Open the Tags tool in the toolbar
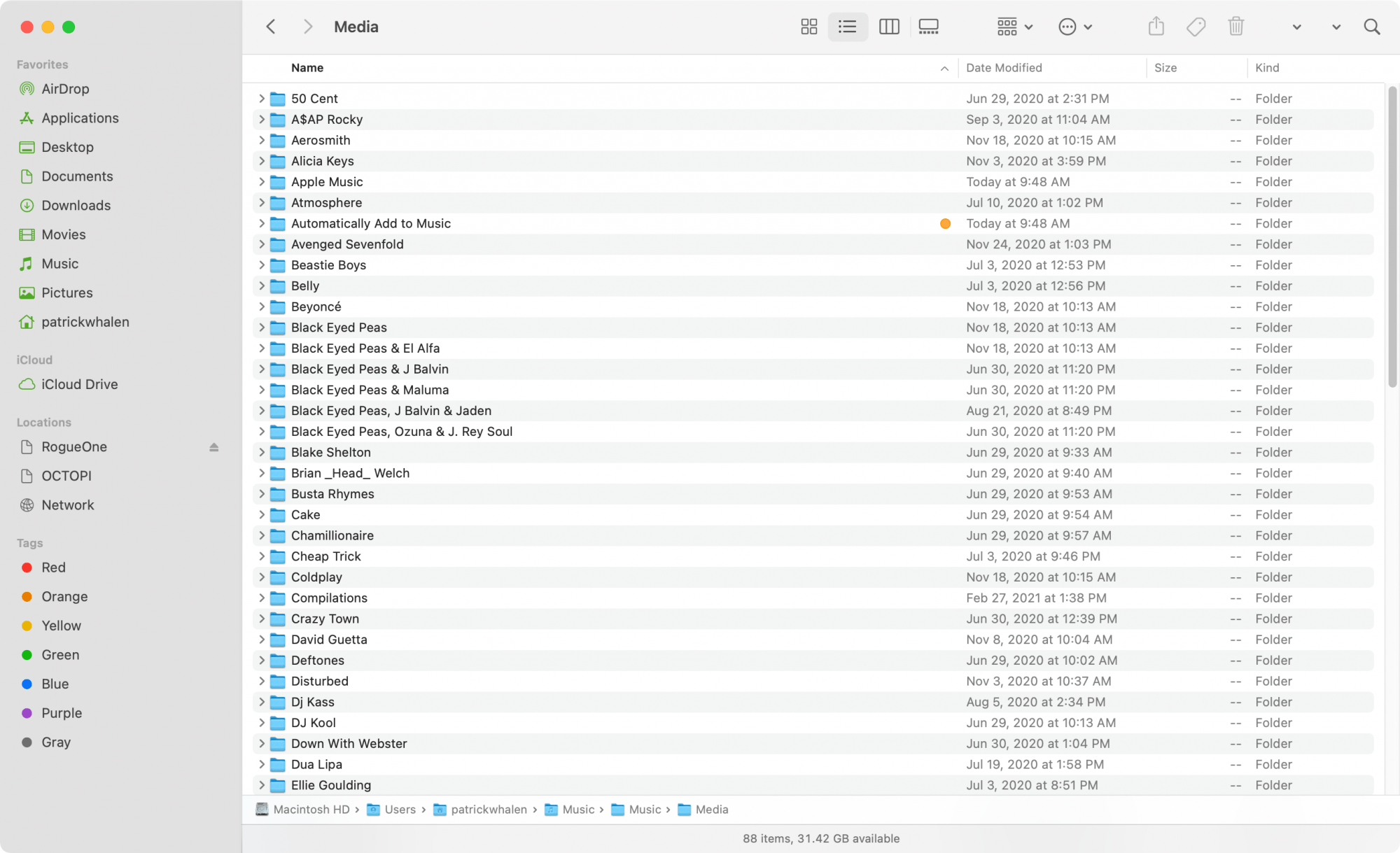This screenshot has height=853, width=1400. click(1196, 27)
